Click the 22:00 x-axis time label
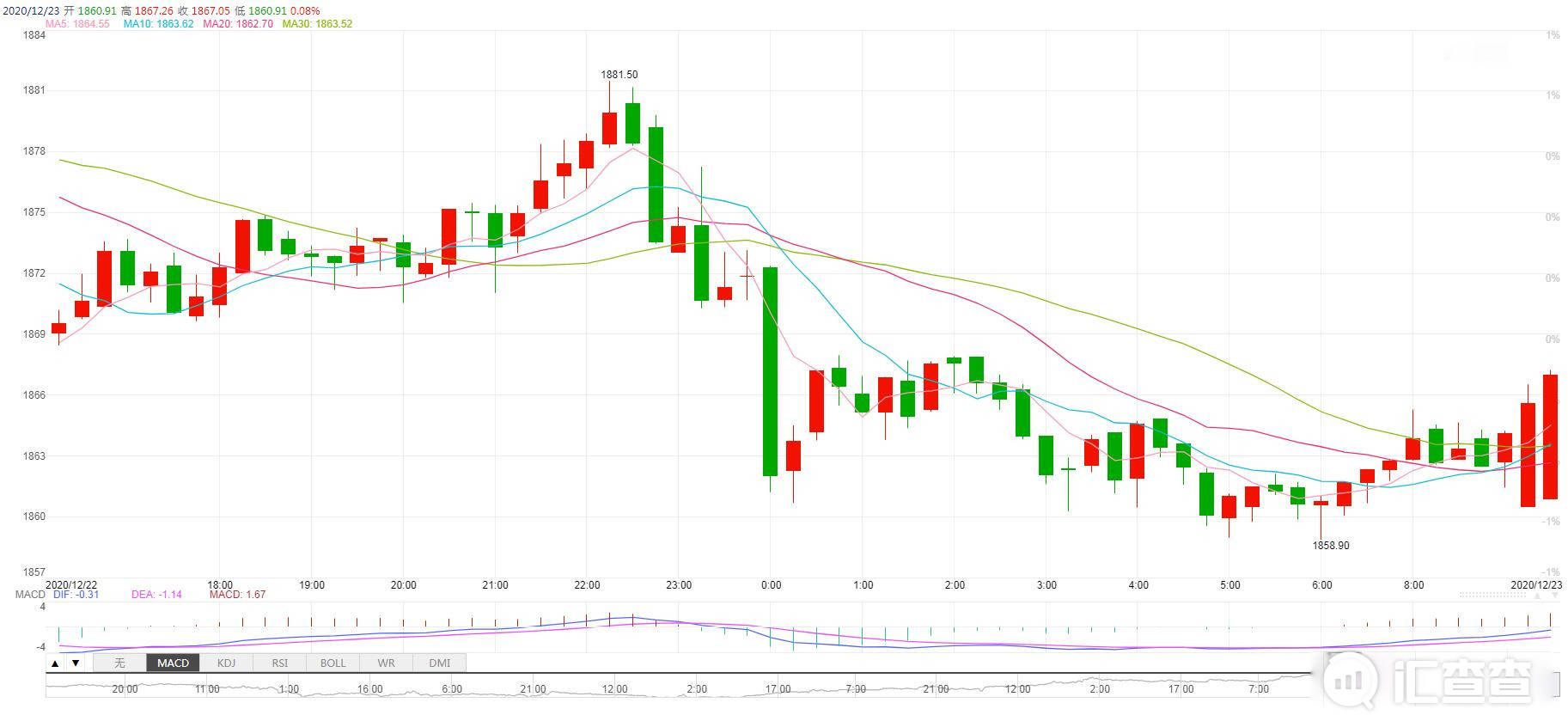1568x715 pixels. [587, 585]
